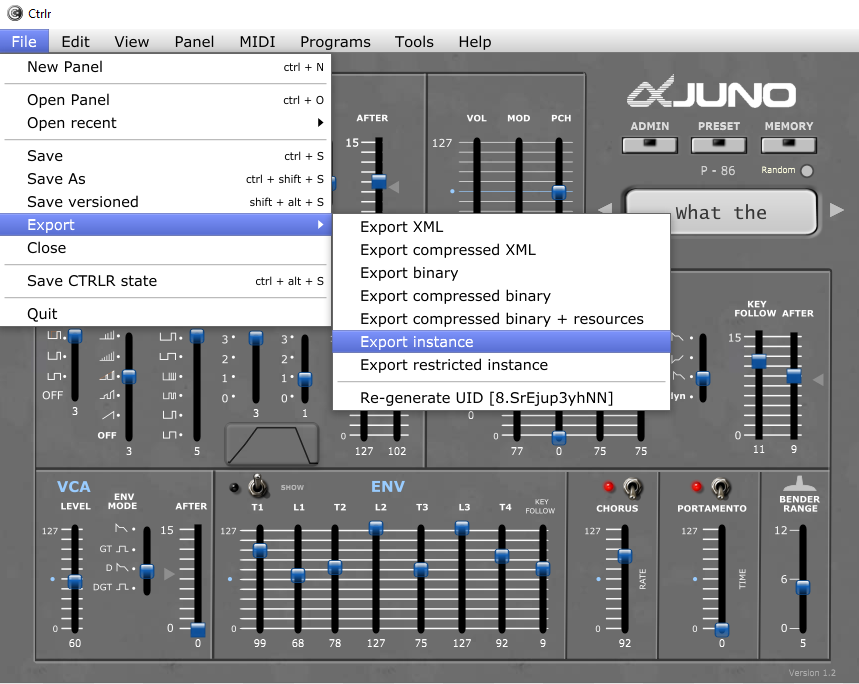This screenshot has height=684, width=859.
Task: Click the ENV T4 slider handle
Action: tap(502, 556)
